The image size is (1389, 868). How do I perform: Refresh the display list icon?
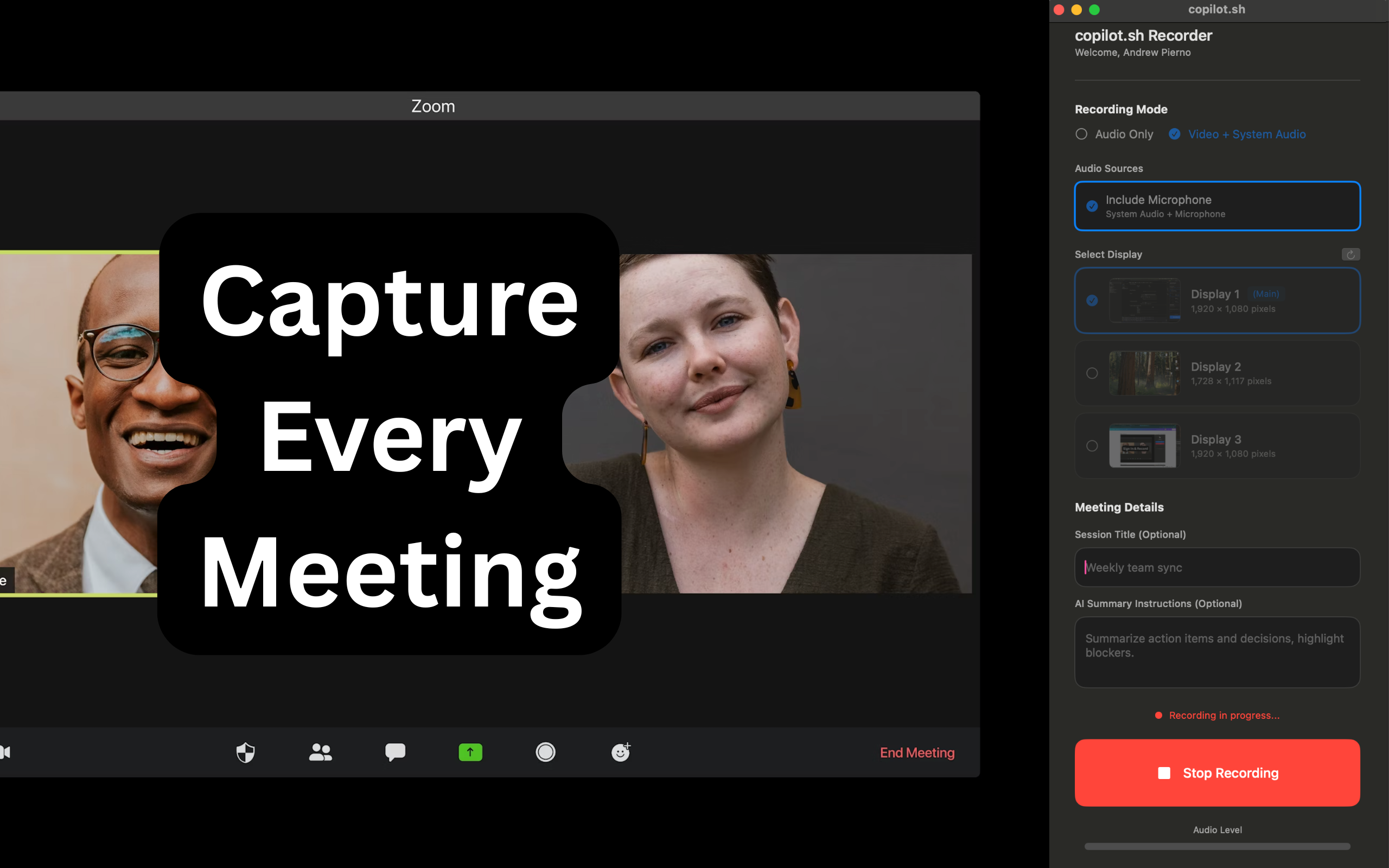(1350, 254)
